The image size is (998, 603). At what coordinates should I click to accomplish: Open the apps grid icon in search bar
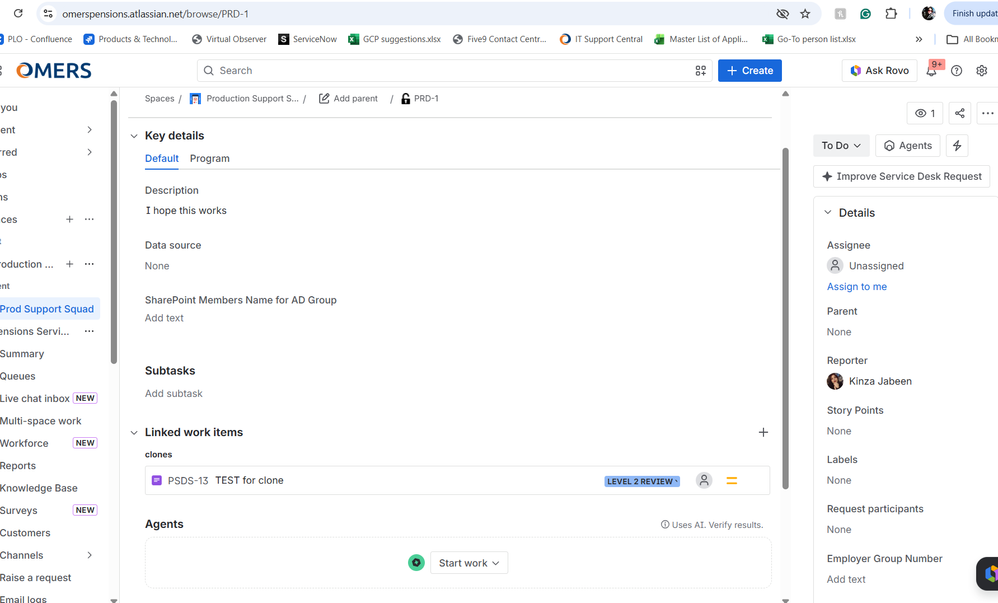[701, 71]
